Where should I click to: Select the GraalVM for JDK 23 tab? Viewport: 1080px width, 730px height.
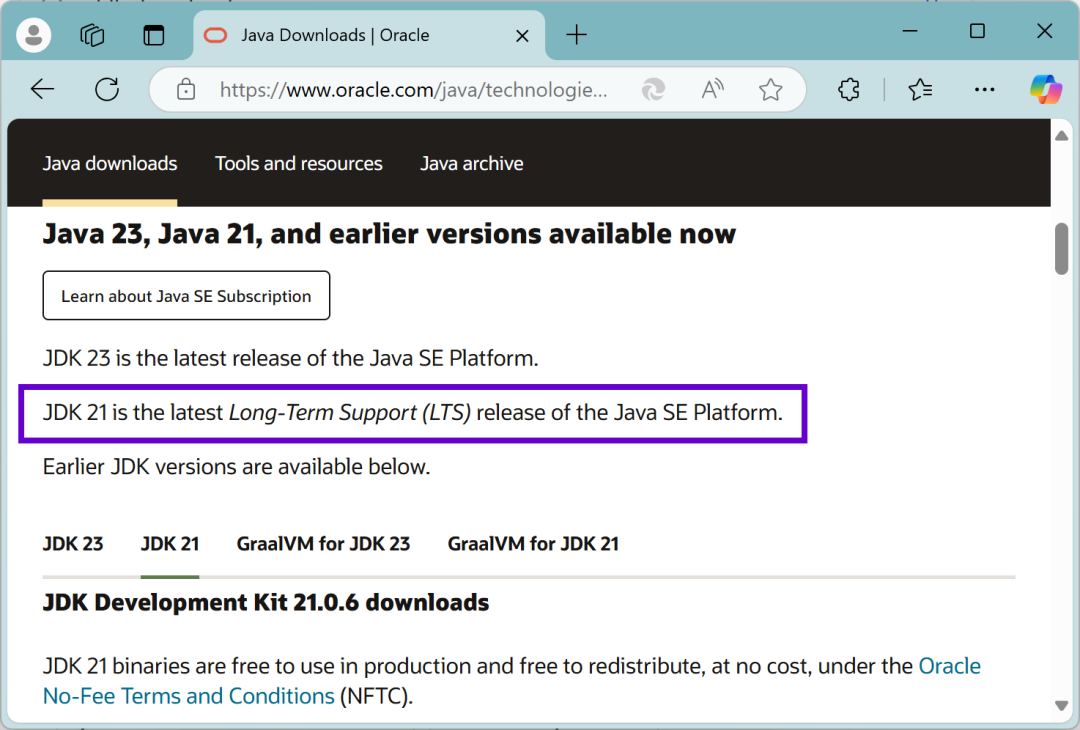(x=323, y=544)
